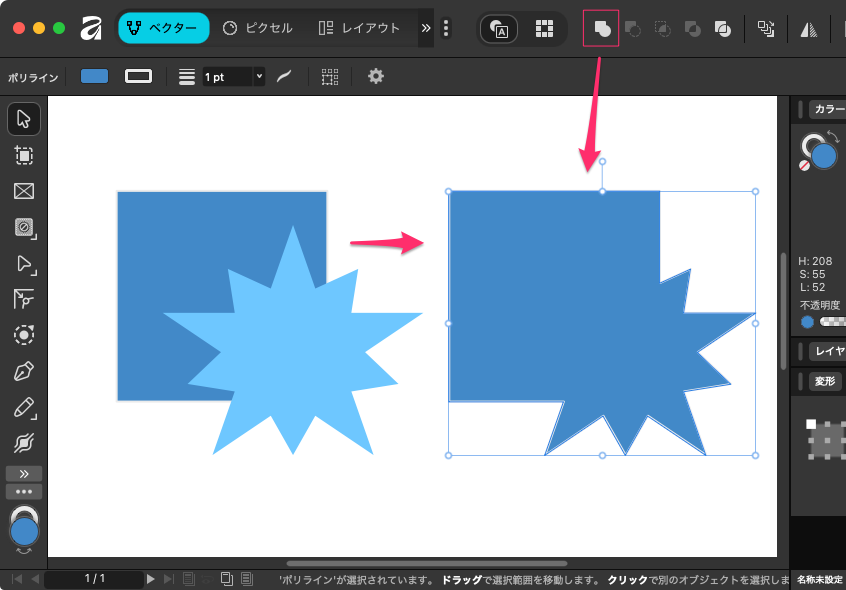846x590 pixels.
Task: Select the Pencil tool
Action: click(x=24, y=407)
